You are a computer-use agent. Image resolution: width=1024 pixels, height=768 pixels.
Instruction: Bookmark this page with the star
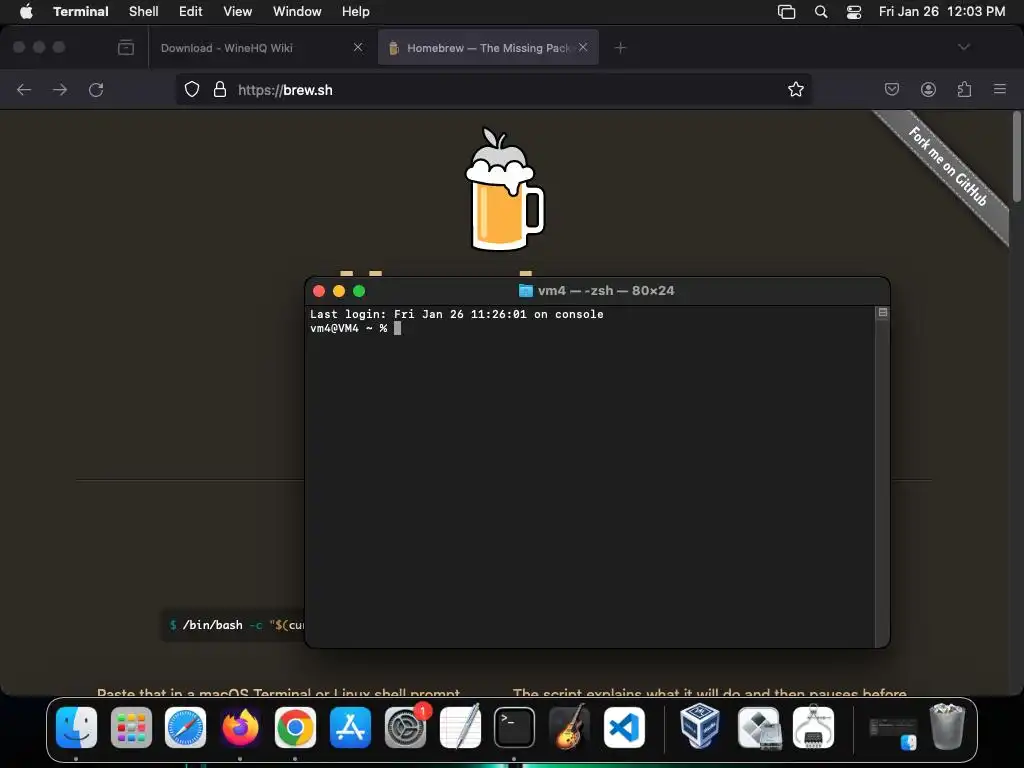coord(795,89)
